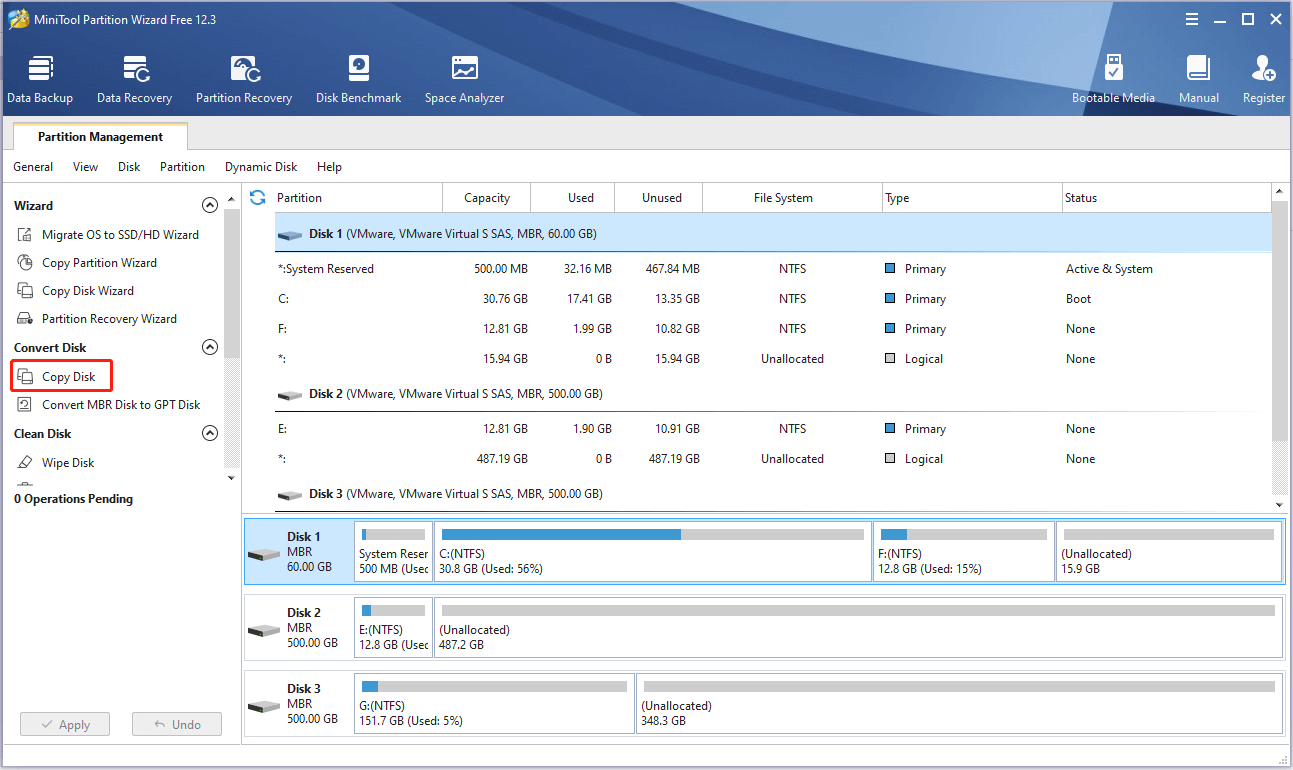Click 348.3 GB unallocated block on Disk 3

tap(959, 703)
